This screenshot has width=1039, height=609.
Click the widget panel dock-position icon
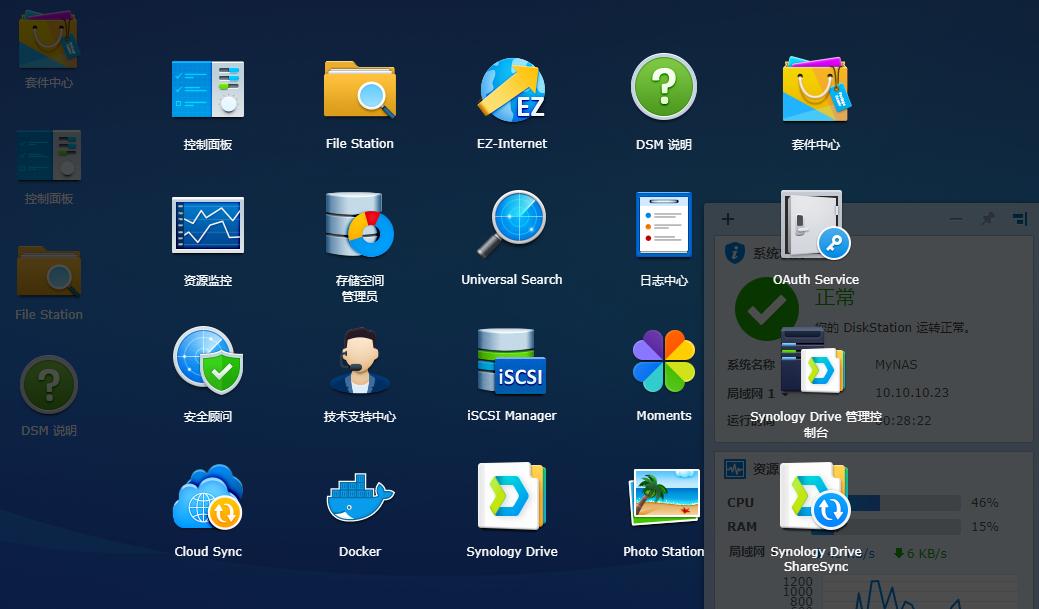1020,219
